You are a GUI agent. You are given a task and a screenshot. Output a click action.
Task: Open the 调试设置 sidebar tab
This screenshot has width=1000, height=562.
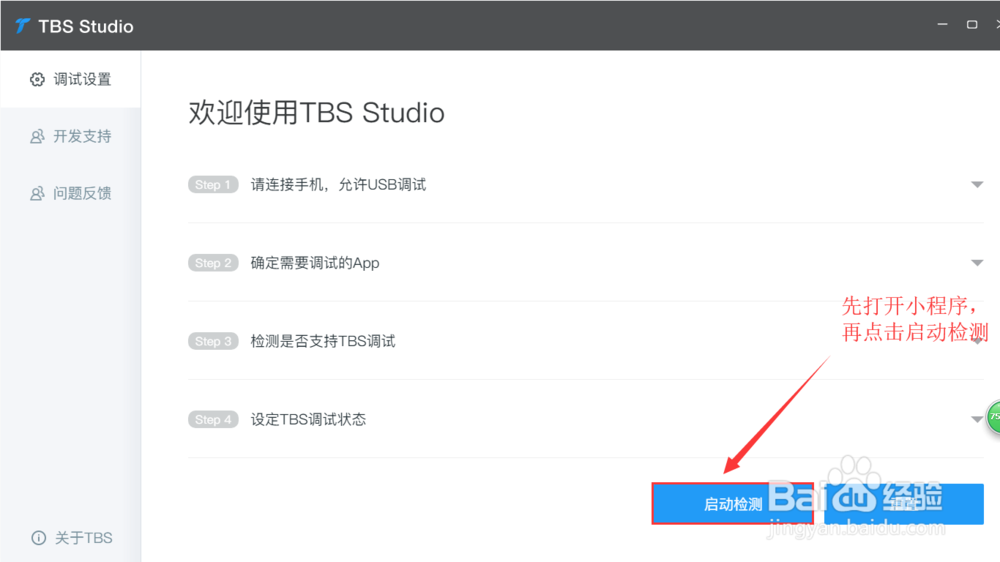tap(71, 79)
